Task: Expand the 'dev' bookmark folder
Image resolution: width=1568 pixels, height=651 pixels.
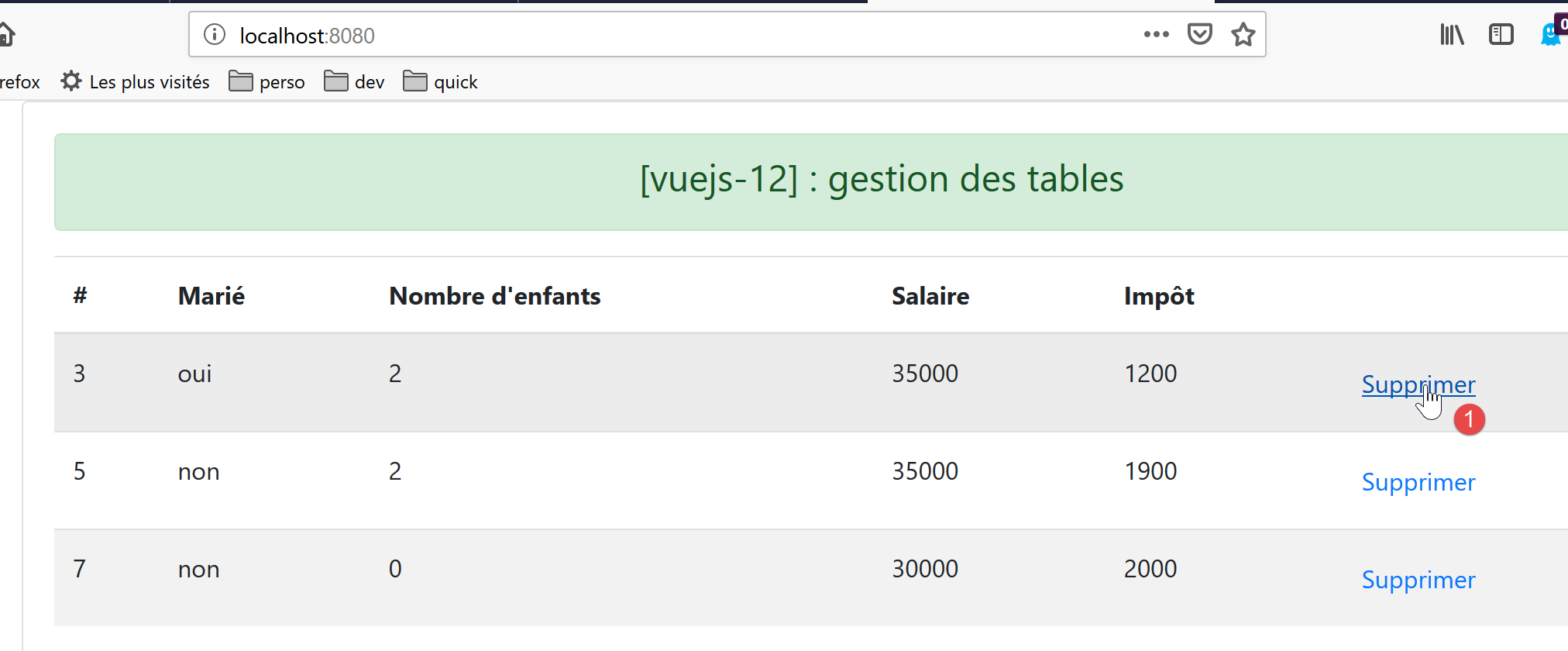Action: click(x=355, y=82)
